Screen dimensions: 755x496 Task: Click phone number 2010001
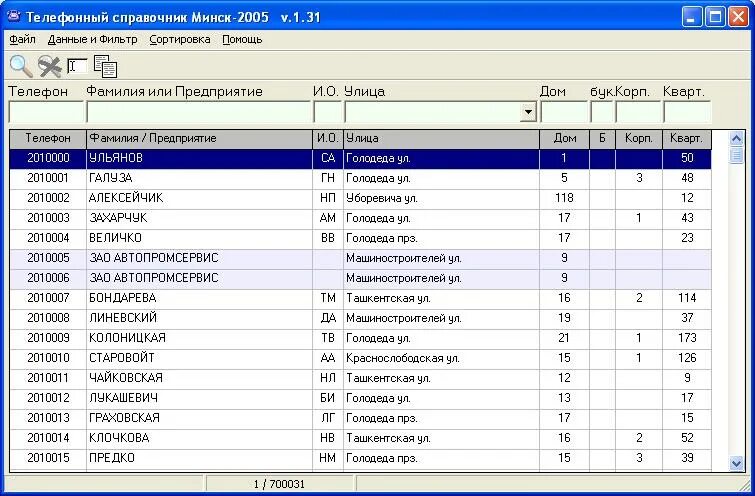(x=48, y=179)
